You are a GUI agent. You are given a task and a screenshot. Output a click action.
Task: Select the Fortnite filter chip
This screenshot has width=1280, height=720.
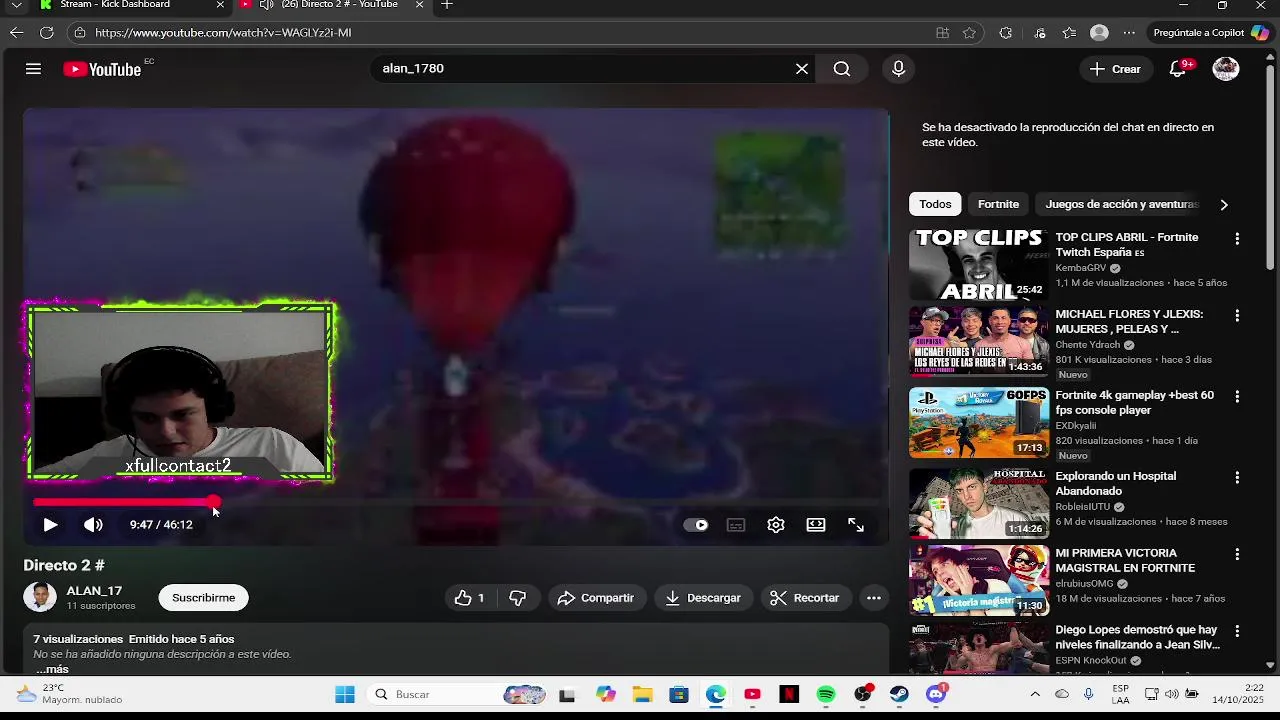point(998,204)
